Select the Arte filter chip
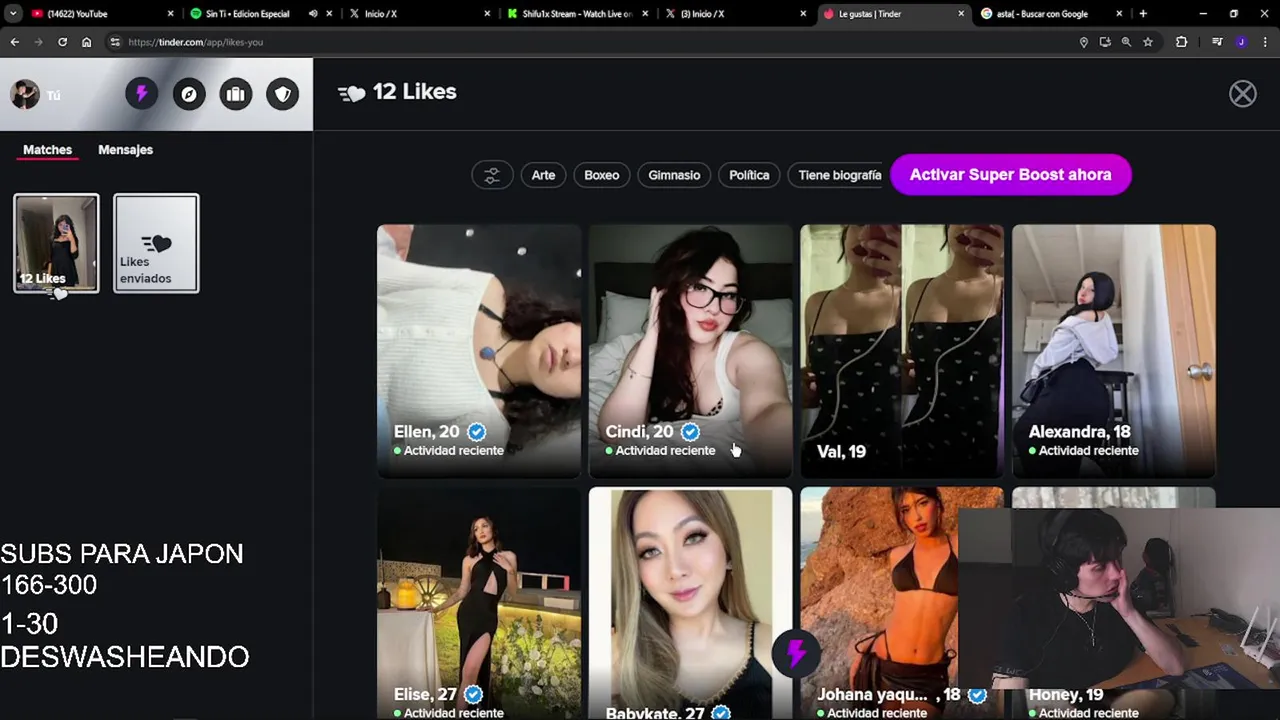1280x720 pixels. tap(543, 175)
